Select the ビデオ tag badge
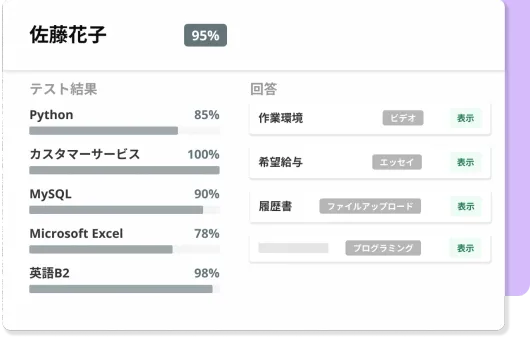530x360 pixels. (x=403, y=118)
